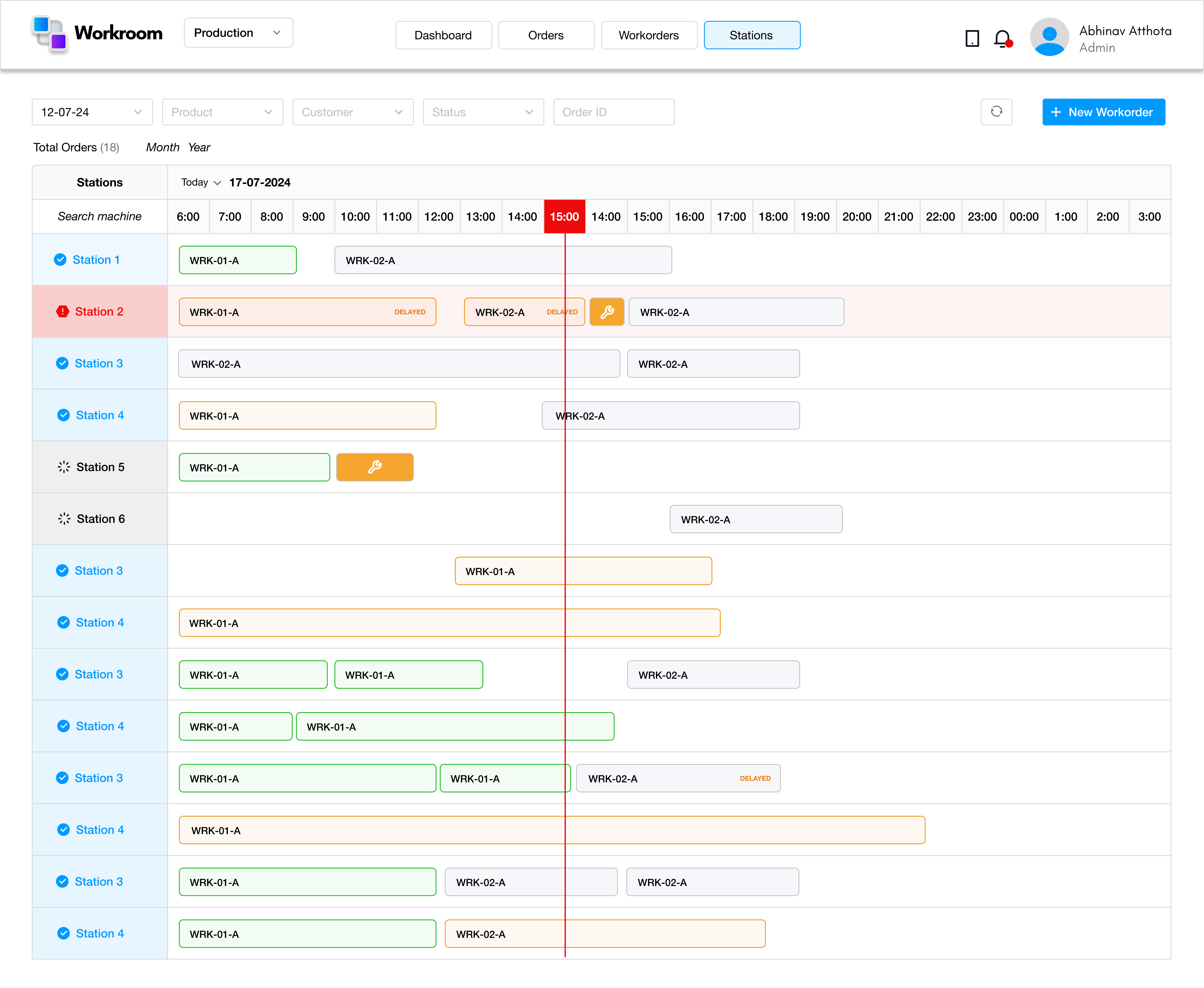This screenshot has height=988, width=1204.
Task: Open the Production dropdown
Action: (x=238, y=32)
